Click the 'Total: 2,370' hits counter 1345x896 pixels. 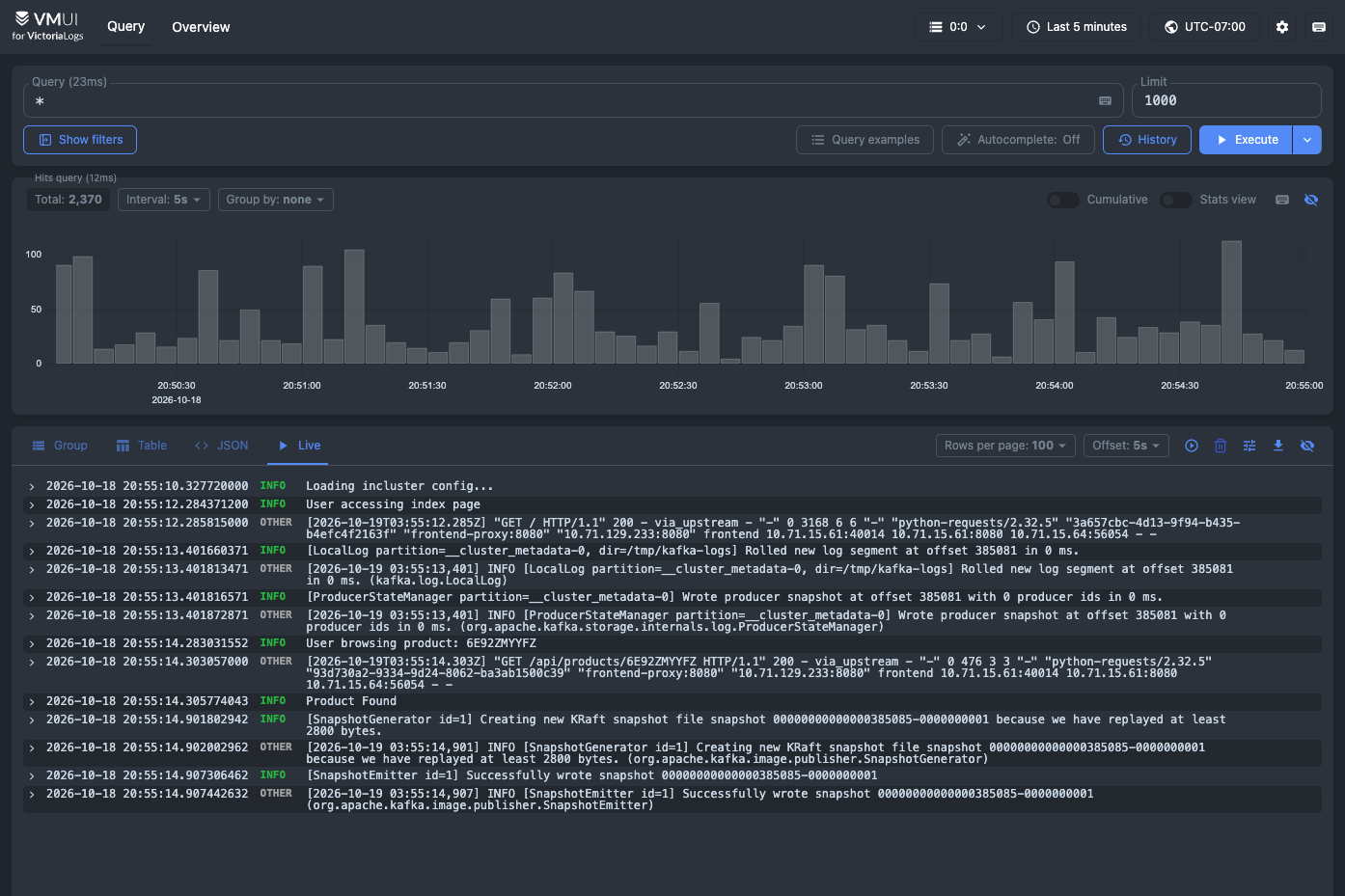coord(69,200)
